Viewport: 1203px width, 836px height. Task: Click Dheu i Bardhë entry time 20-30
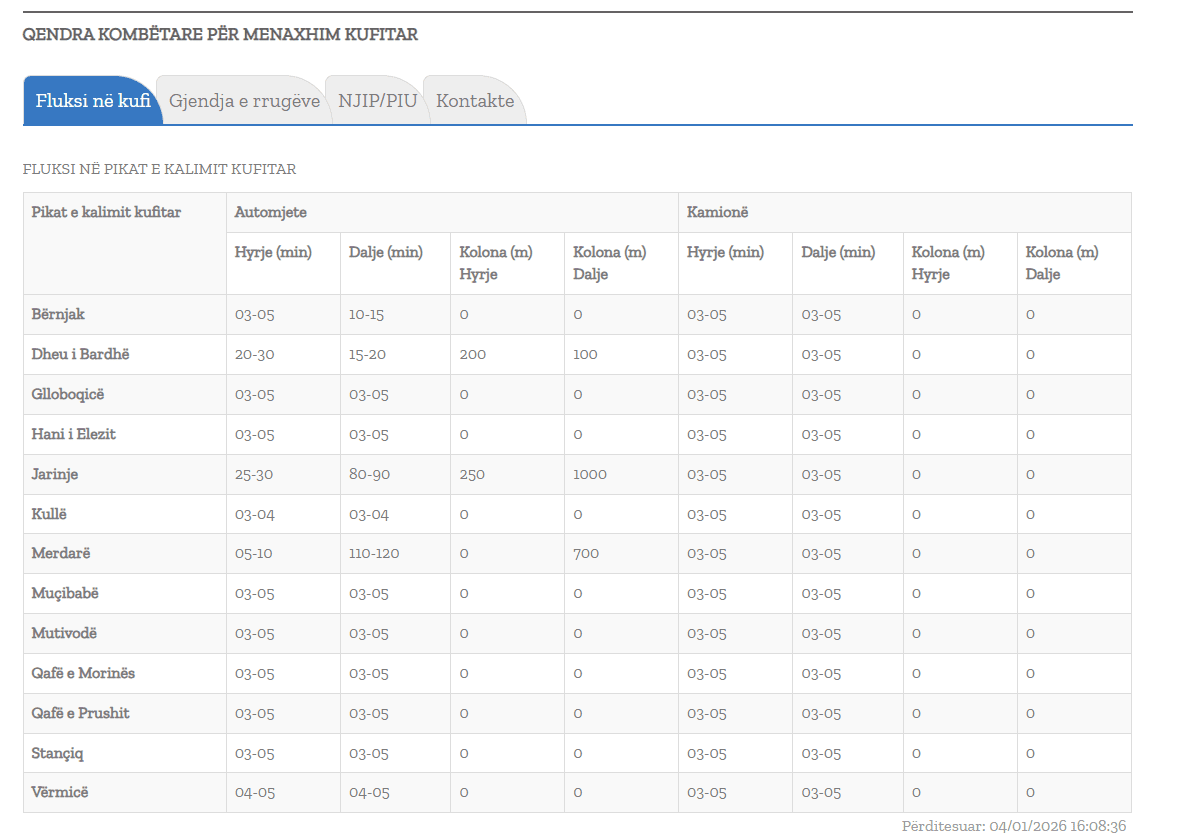point(254,354)
